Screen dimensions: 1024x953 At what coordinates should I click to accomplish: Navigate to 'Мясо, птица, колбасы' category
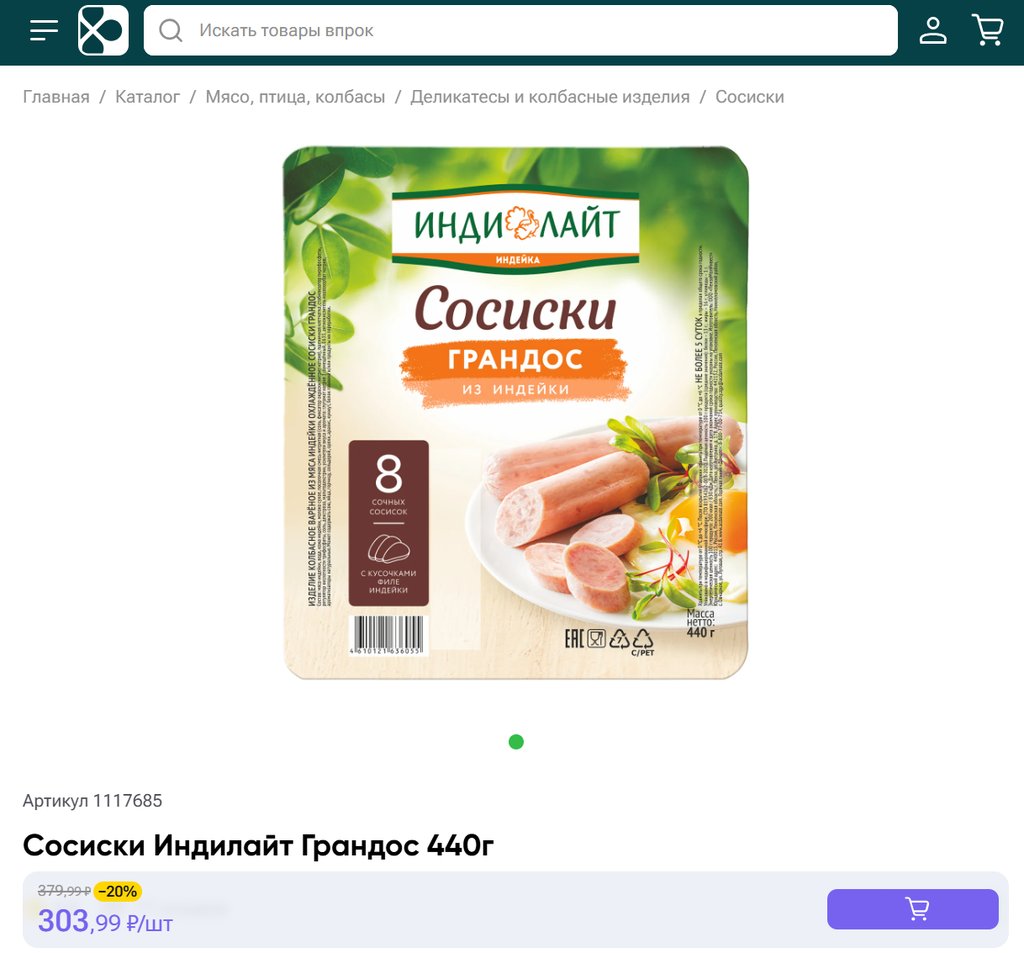[x=295, y=97]
